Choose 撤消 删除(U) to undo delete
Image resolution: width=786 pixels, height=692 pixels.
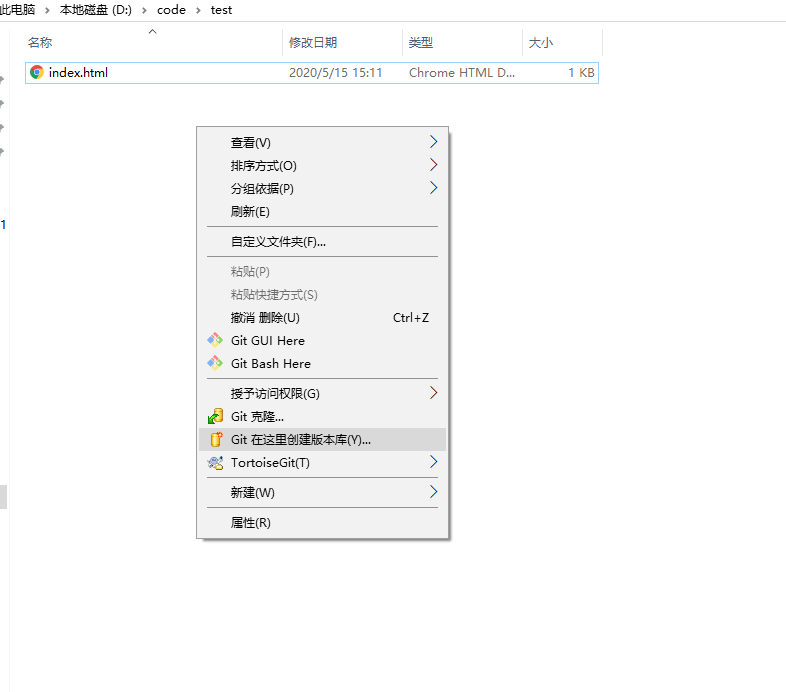[x=322, y=317]
